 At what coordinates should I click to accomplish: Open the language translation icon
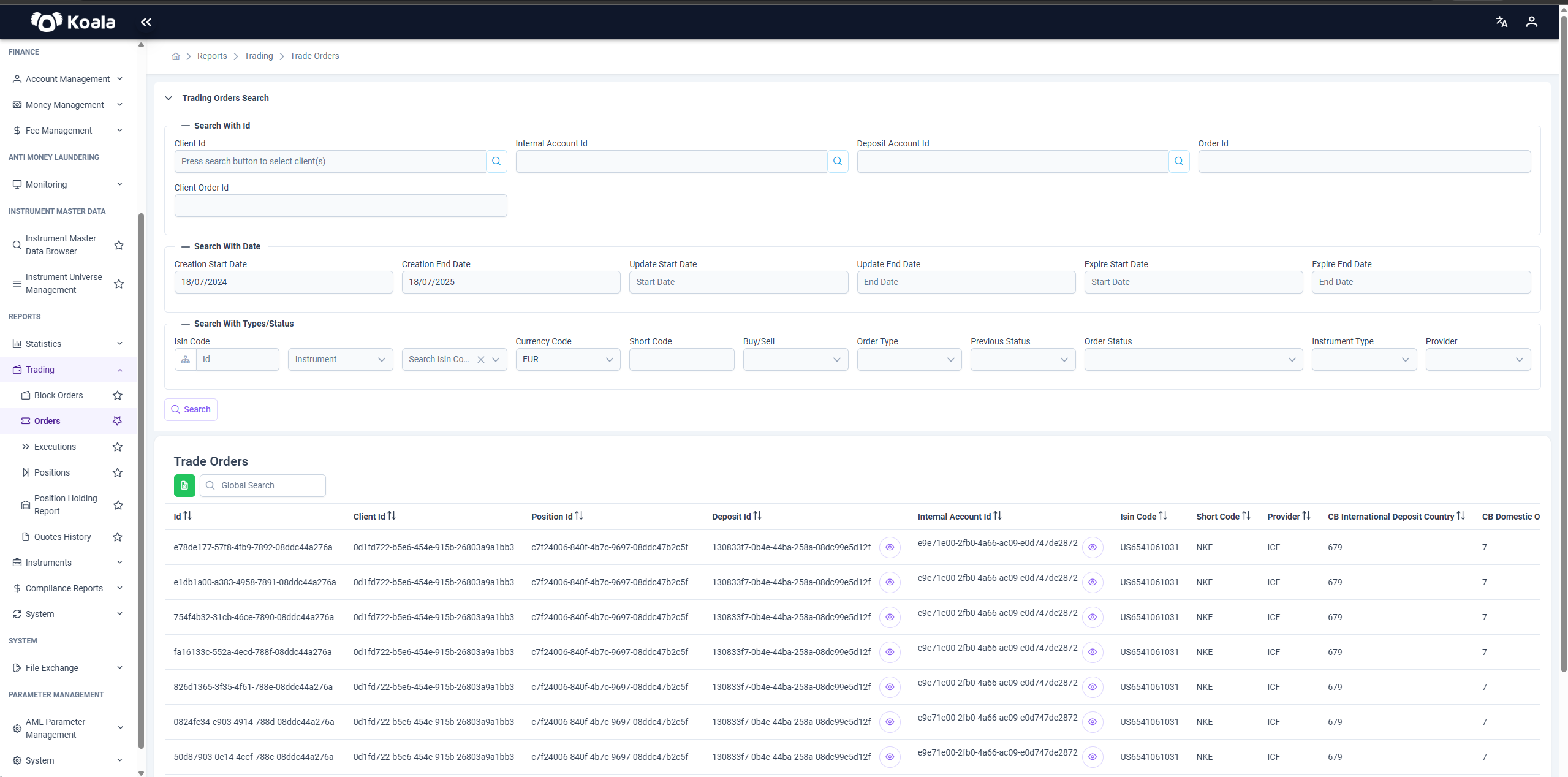(x=1501, y=22)
